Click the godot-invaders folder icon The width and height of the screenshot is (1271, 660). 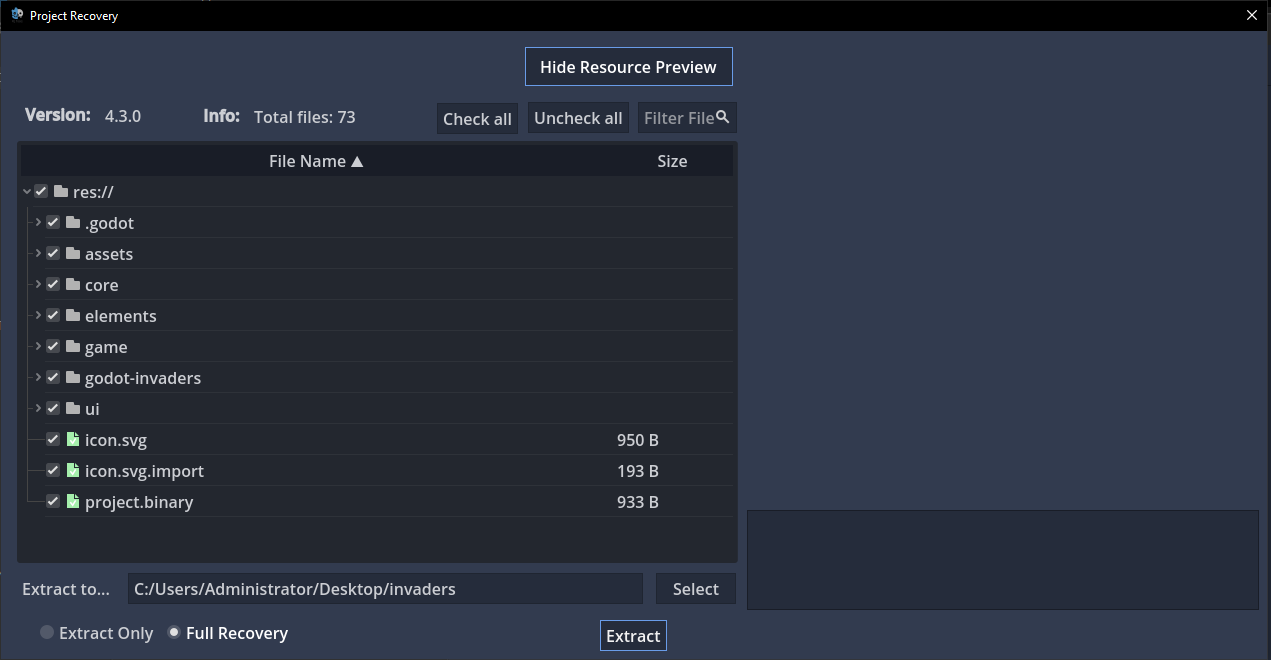click(72, 378)
